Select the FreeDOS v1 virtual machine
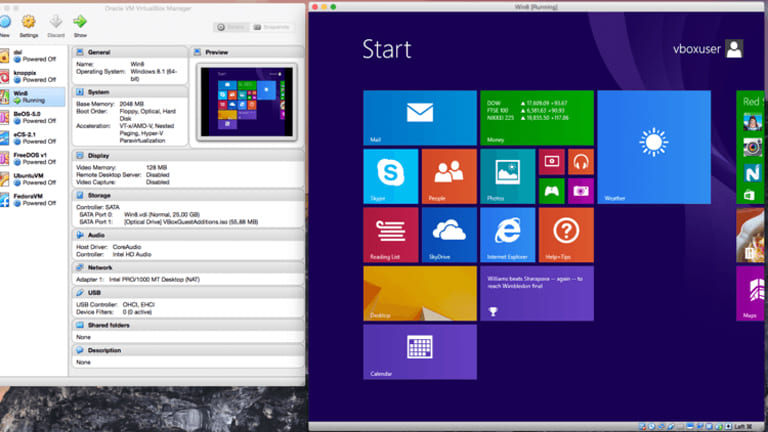The width and height of the screenshot is (768, 432). click(x=32, y=159)
